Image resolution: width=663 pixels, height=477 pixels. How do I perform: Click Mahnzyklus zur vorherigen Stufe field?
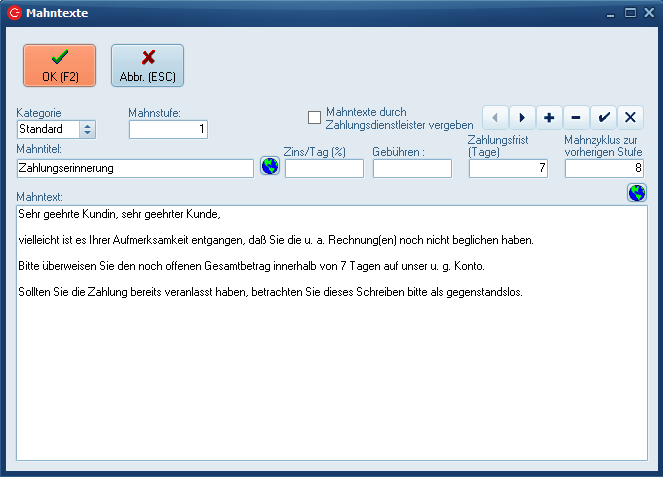pos(604,168)
